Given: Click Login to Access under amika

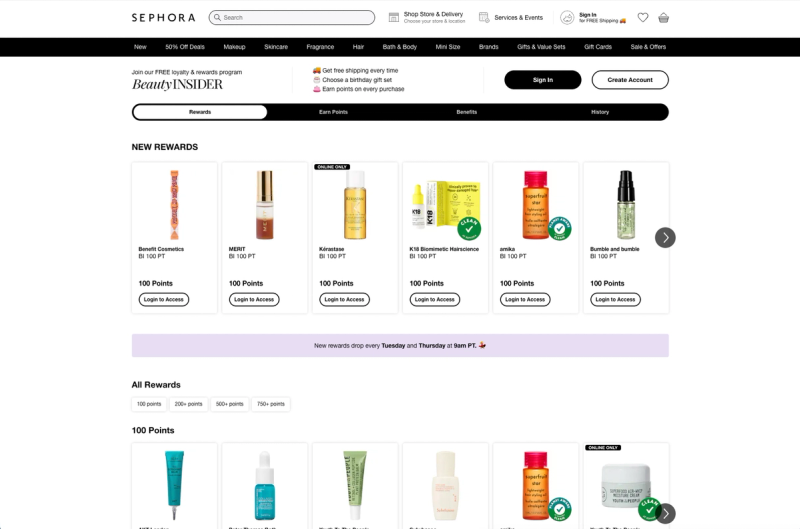Looking at the screenshot, I should [525, 299].
